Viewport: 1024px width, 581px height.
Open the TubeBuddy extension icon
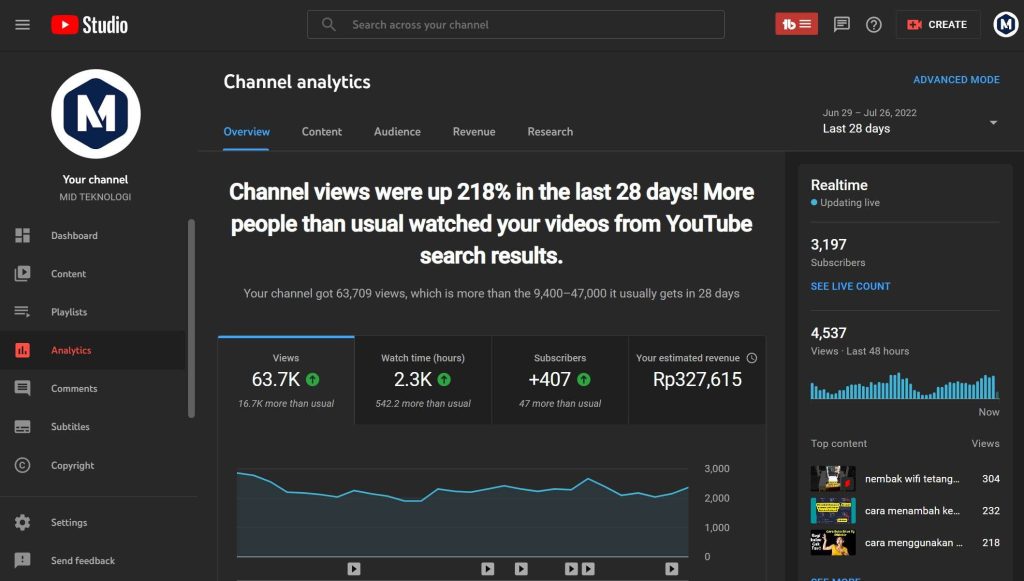coord(796,25)
